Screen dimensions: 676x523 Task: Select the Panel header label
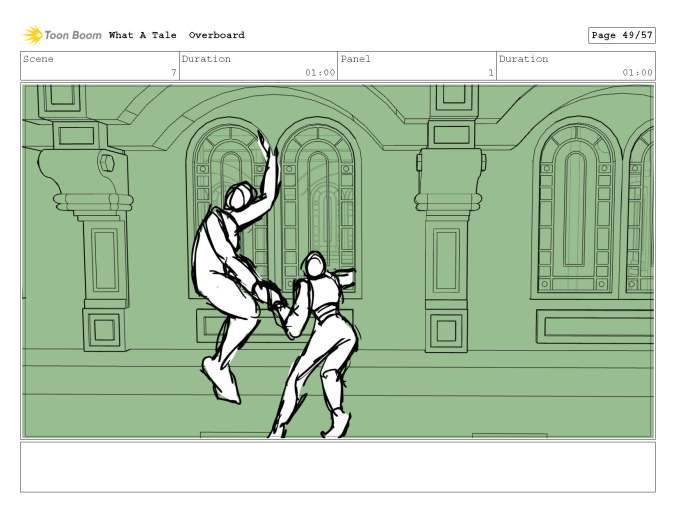click(x=356, y=59)
